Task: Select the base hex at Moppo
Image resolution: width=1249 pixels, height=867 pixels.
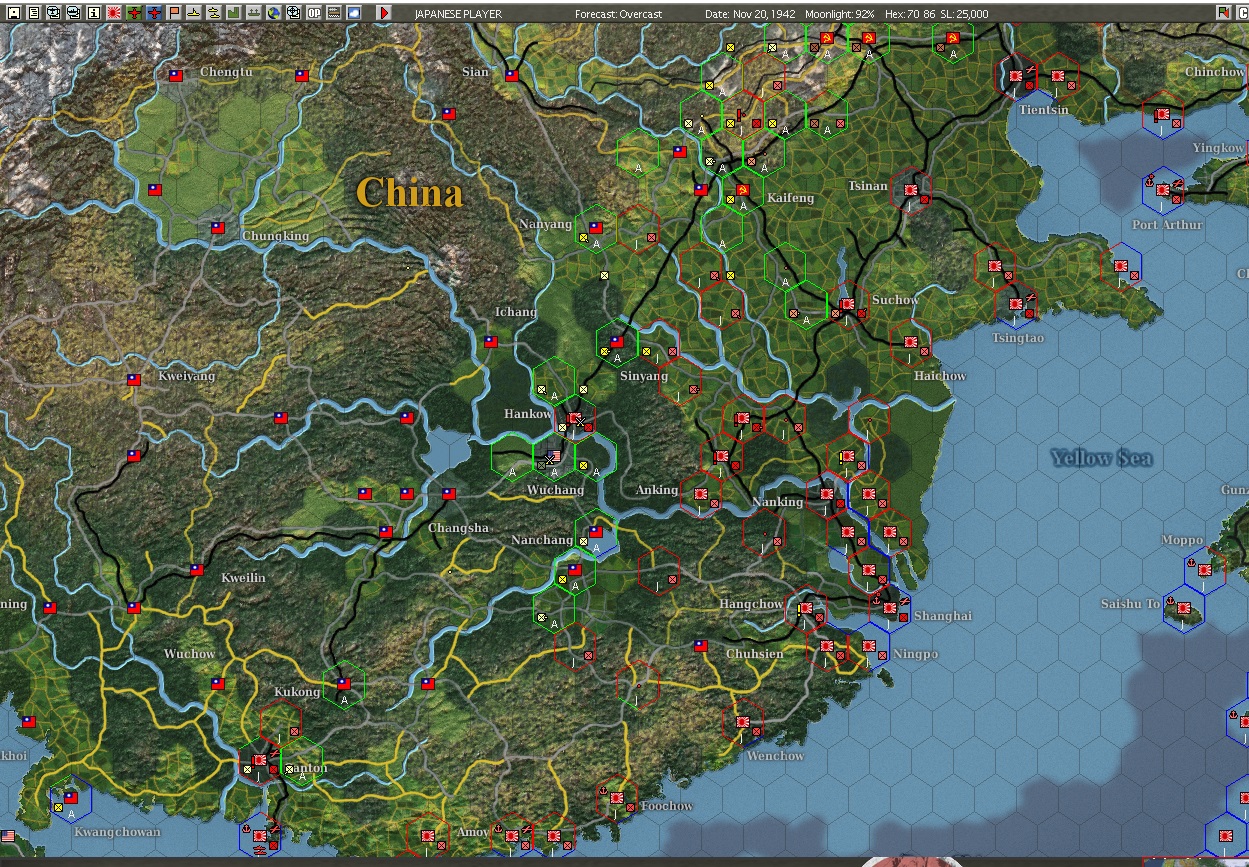Action: click(1205, 571)
